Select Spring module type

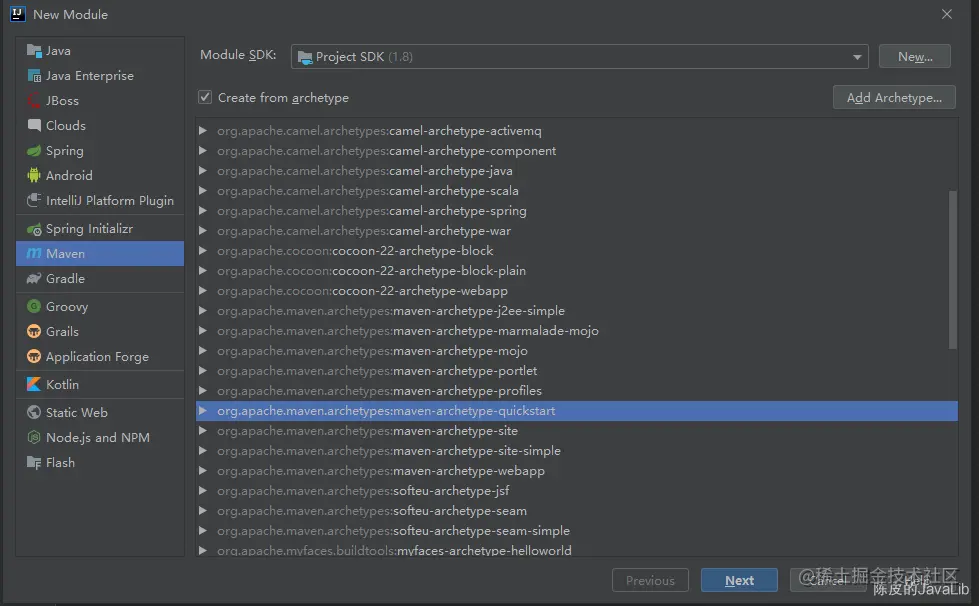(x=100, y=150)
